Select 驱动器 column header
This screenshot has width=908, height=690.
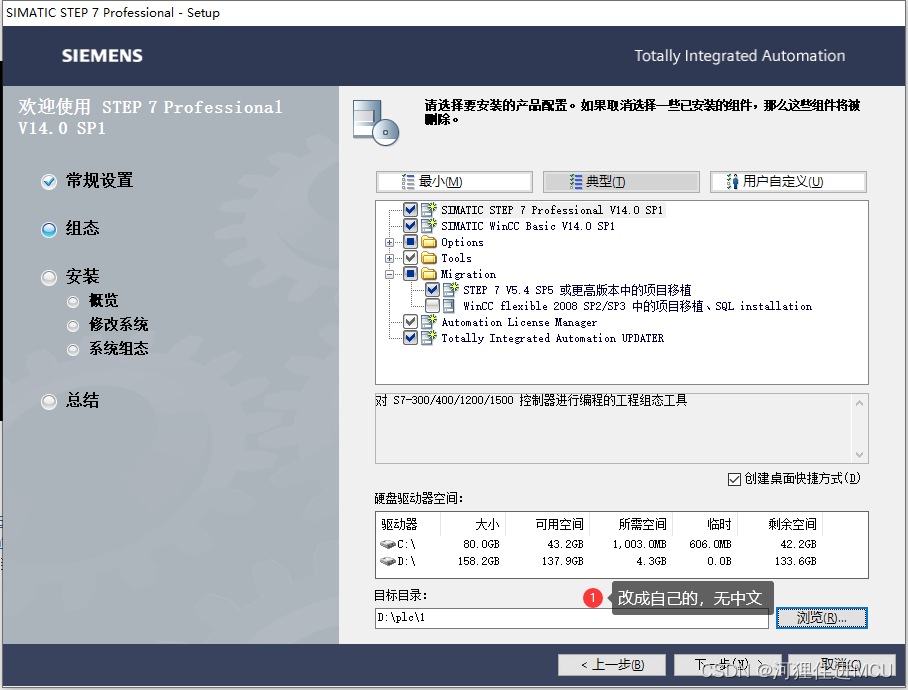click(x=408, y=524)
